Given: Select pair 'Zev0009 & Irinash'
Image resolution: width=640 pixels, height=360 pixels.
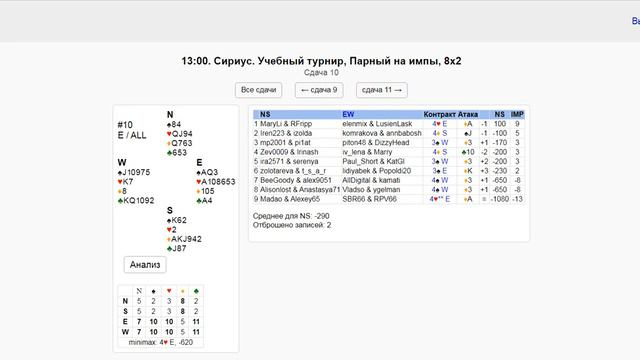Looking at the screenshot, I should [x=289, y=152].
